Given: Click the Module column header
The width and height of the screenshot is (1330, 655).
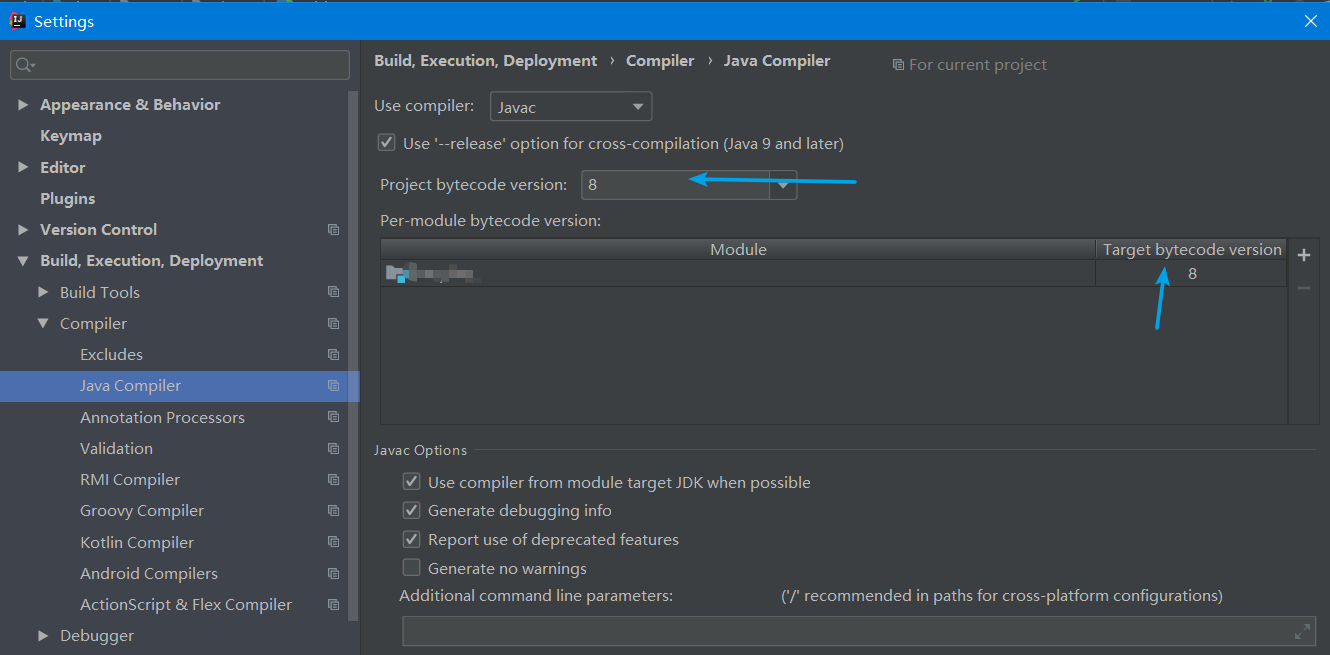Looking at the screenshot, I should [x=738, y=250].
